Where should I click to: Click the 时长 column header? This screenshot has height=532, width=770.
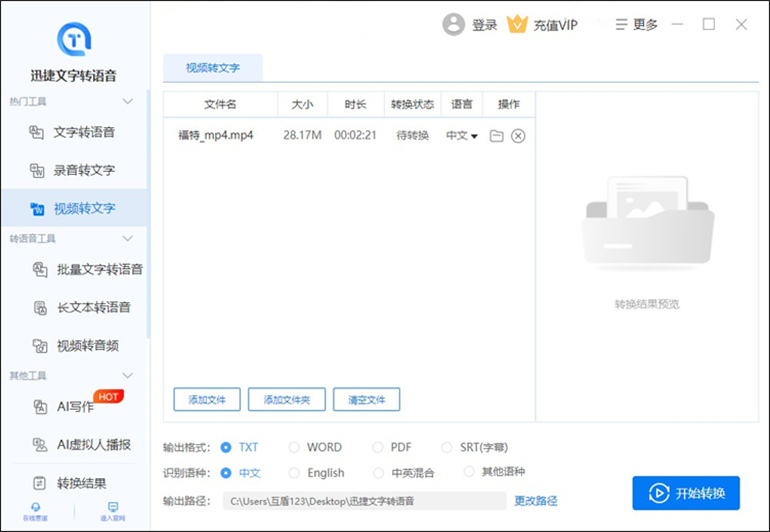(x=356, y=104)
